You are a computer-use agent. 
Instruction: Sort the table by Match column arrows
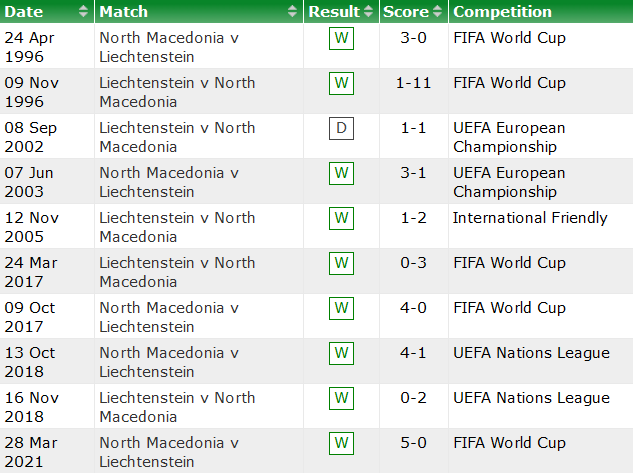292,12
